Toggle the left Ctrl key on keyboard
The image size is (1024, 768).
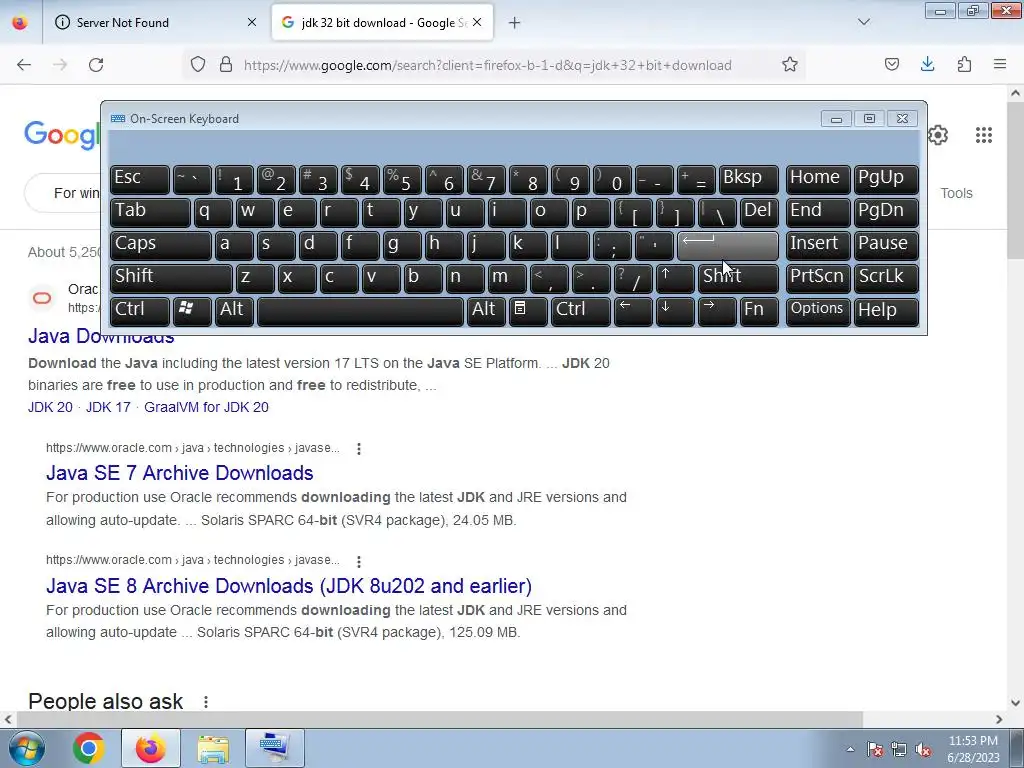pyautogui.click(x=140, y=311)
